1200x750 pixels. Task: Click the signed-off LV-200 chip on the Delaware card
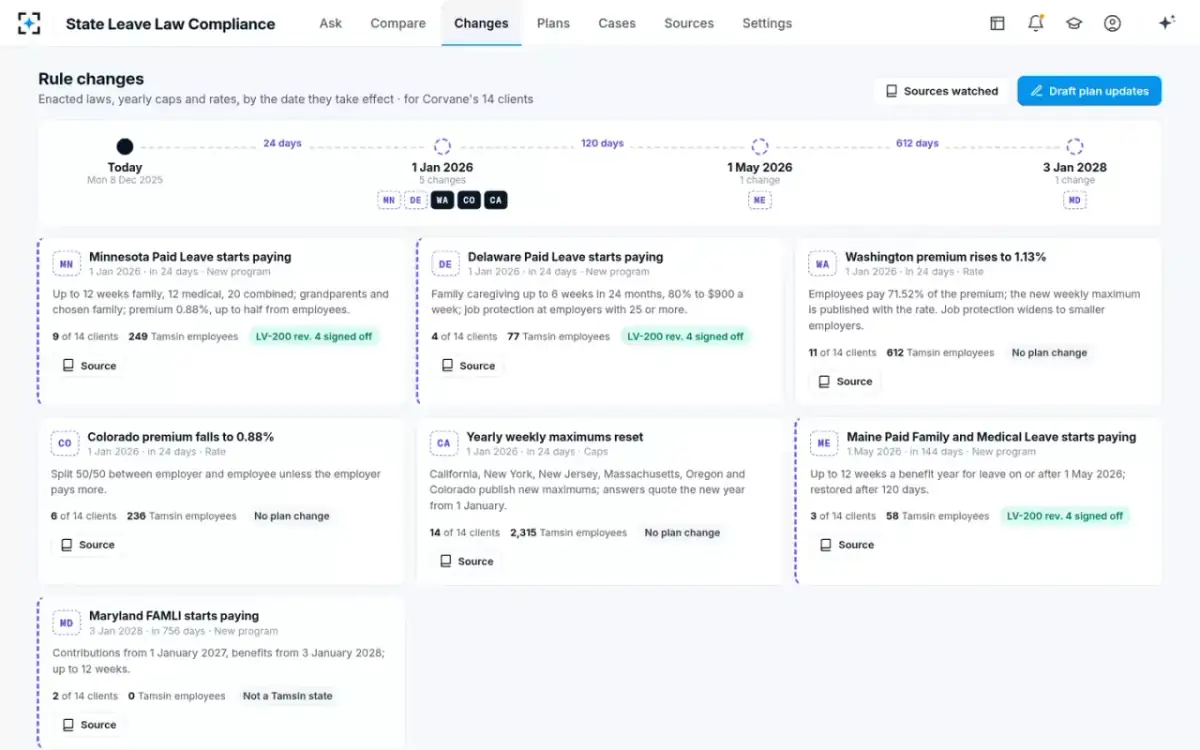686,337
